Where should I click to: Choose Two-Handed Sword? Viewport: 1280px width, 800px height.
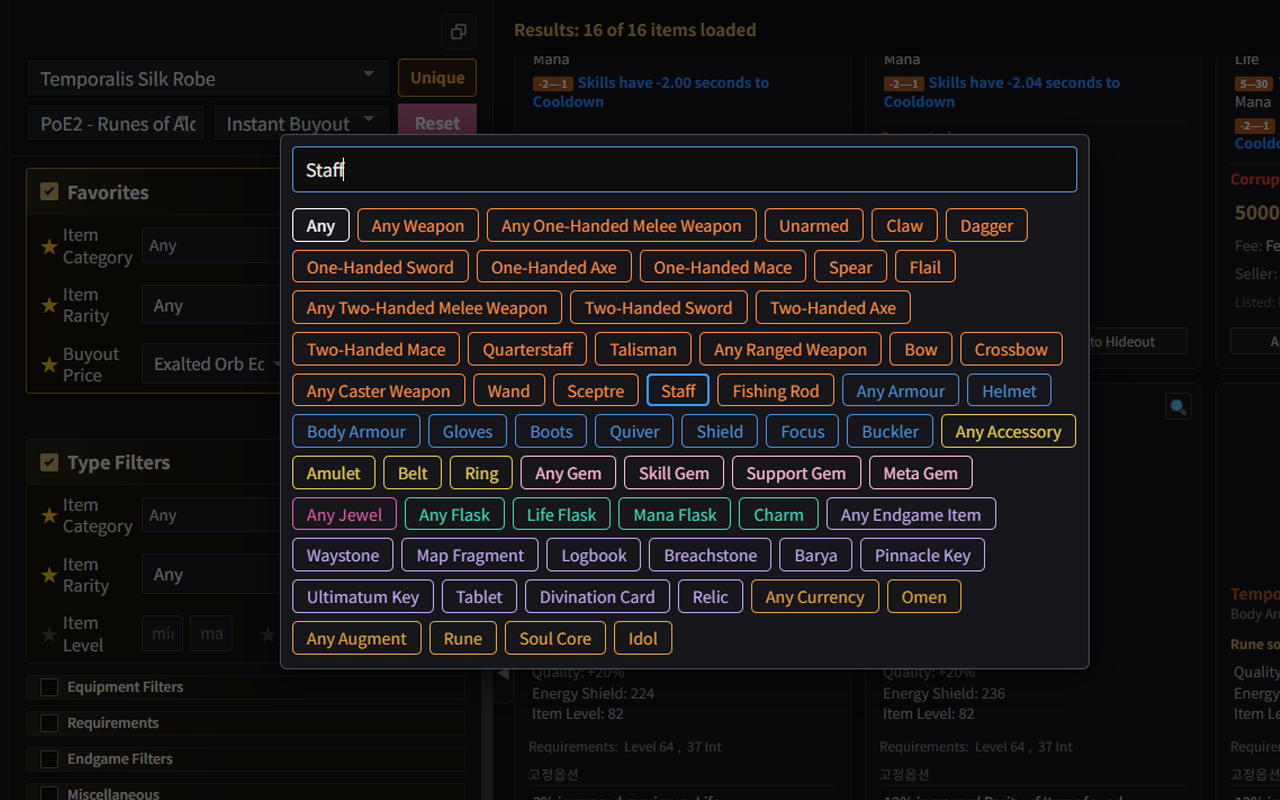coord(659,308)
